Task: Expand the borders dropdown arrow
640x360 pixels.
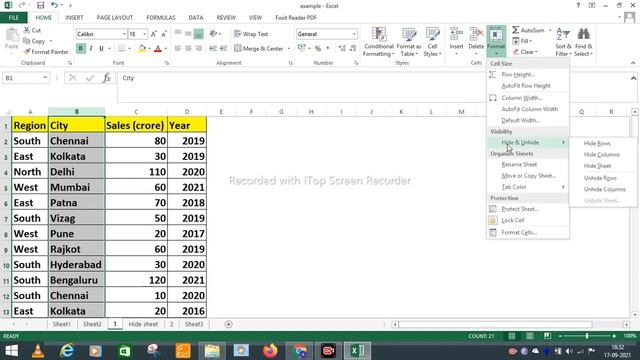Action: (x=129, y=49)
